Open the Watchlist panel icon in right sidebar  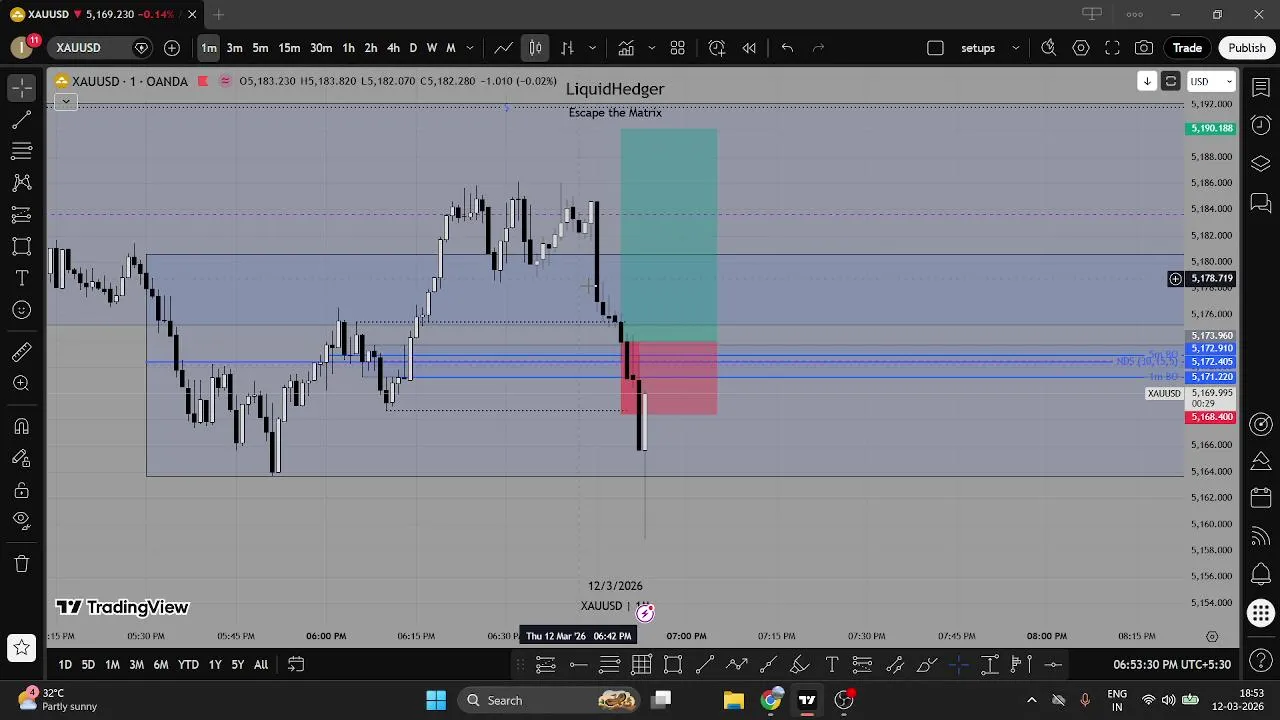[1261, 88]
